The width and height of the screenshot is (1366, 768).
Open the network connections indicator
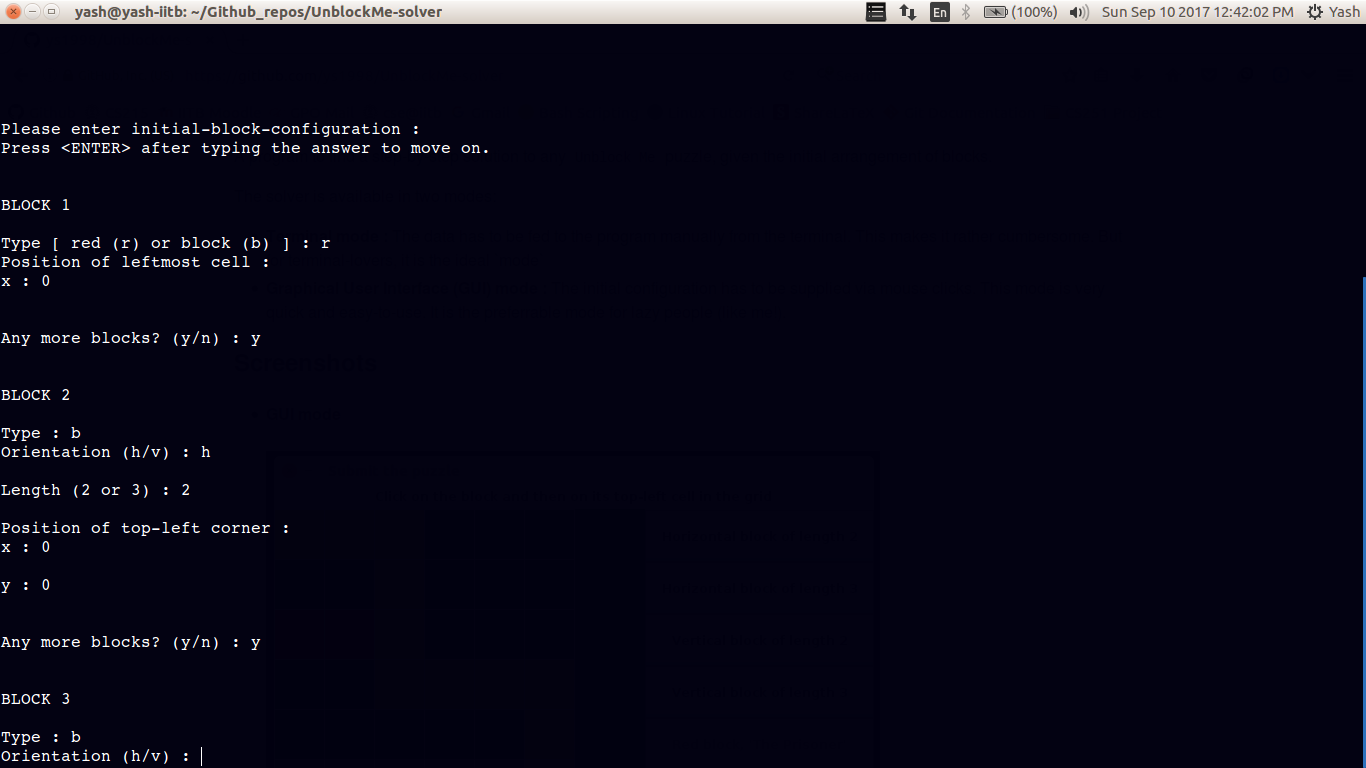pyautogui.click(x=908, y=12)
